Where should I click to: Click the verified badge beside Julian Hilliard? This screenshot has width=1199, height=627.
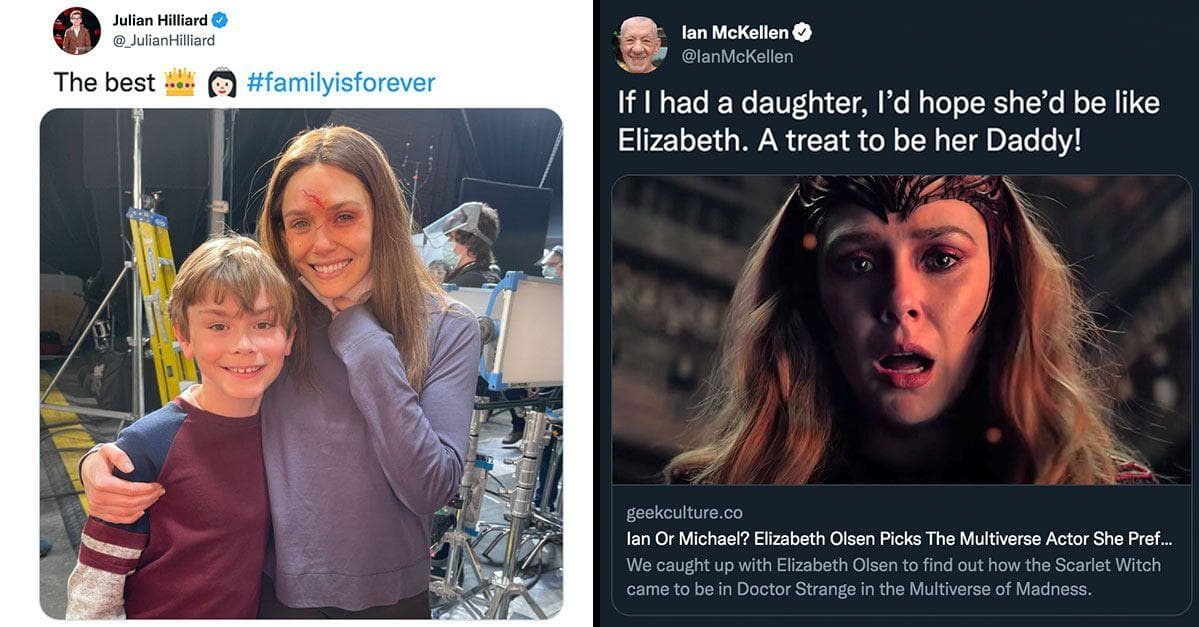click(220, 20)
